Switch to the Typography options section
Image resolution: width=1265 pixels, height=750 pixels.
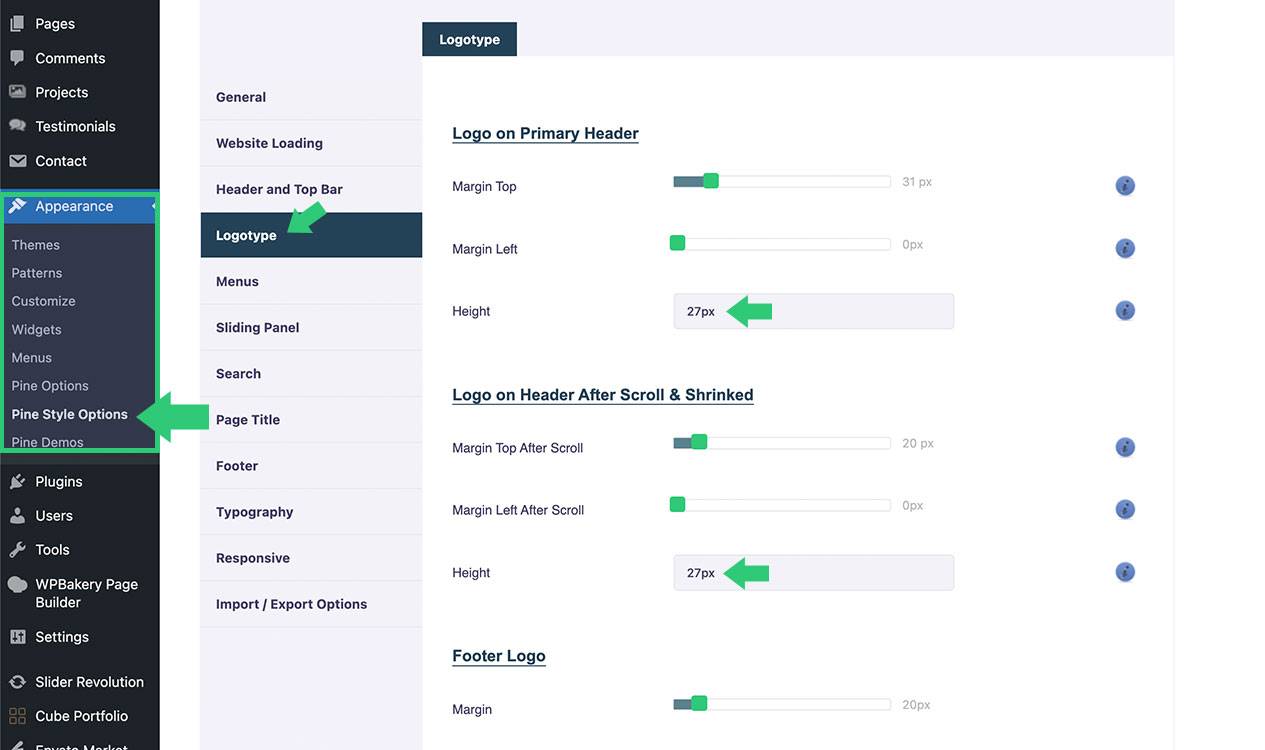[254, 512]
